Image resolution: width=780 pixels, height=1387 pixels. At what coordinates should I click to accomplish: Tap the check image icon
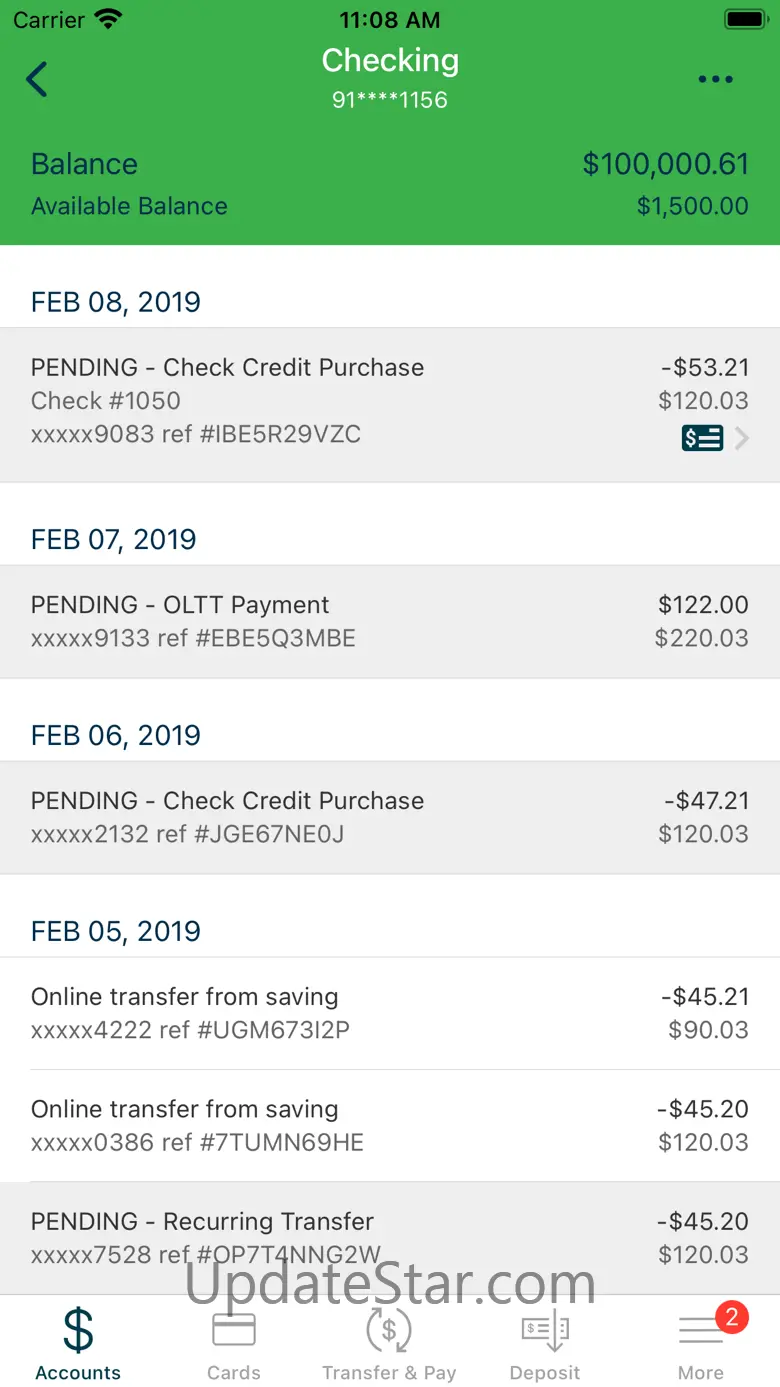pyautogui.click(x=702, y=438)
